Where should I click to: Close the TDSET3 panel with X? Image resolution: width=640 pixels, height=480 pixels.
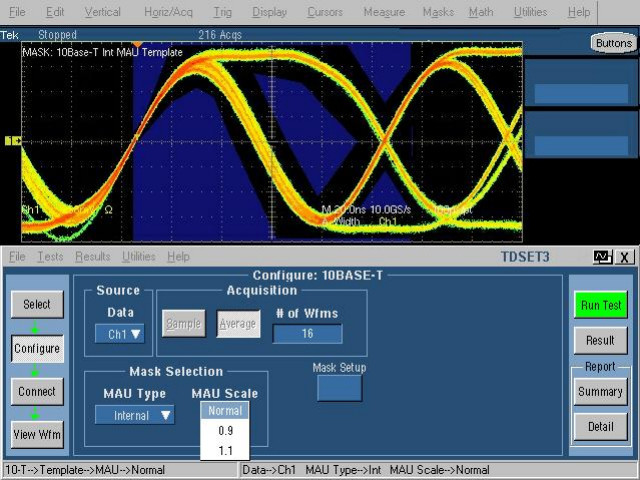626,257
